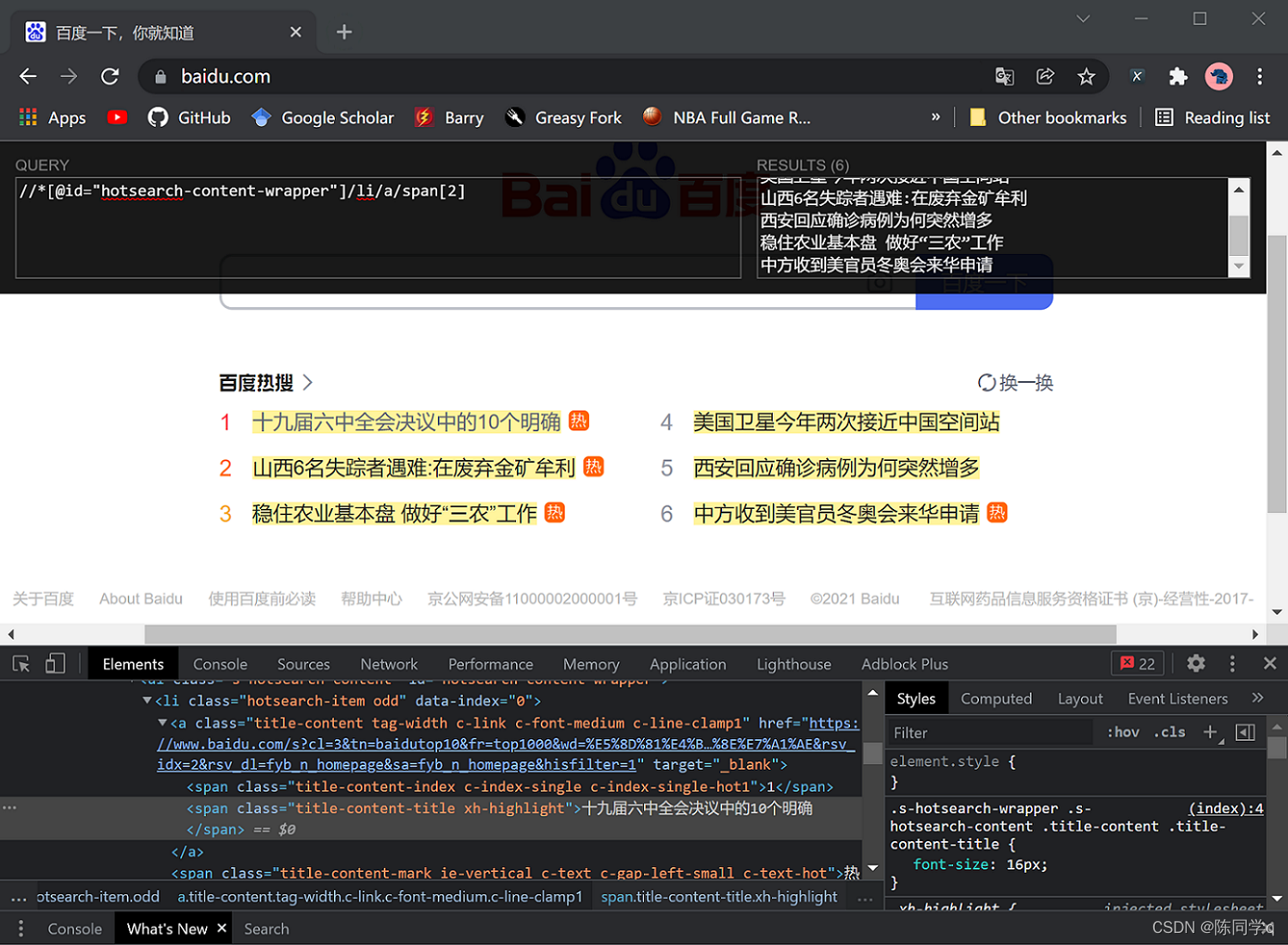
Task: Open the About Baidu footer link
Action: pyautogui.click(x=141, y=598)
